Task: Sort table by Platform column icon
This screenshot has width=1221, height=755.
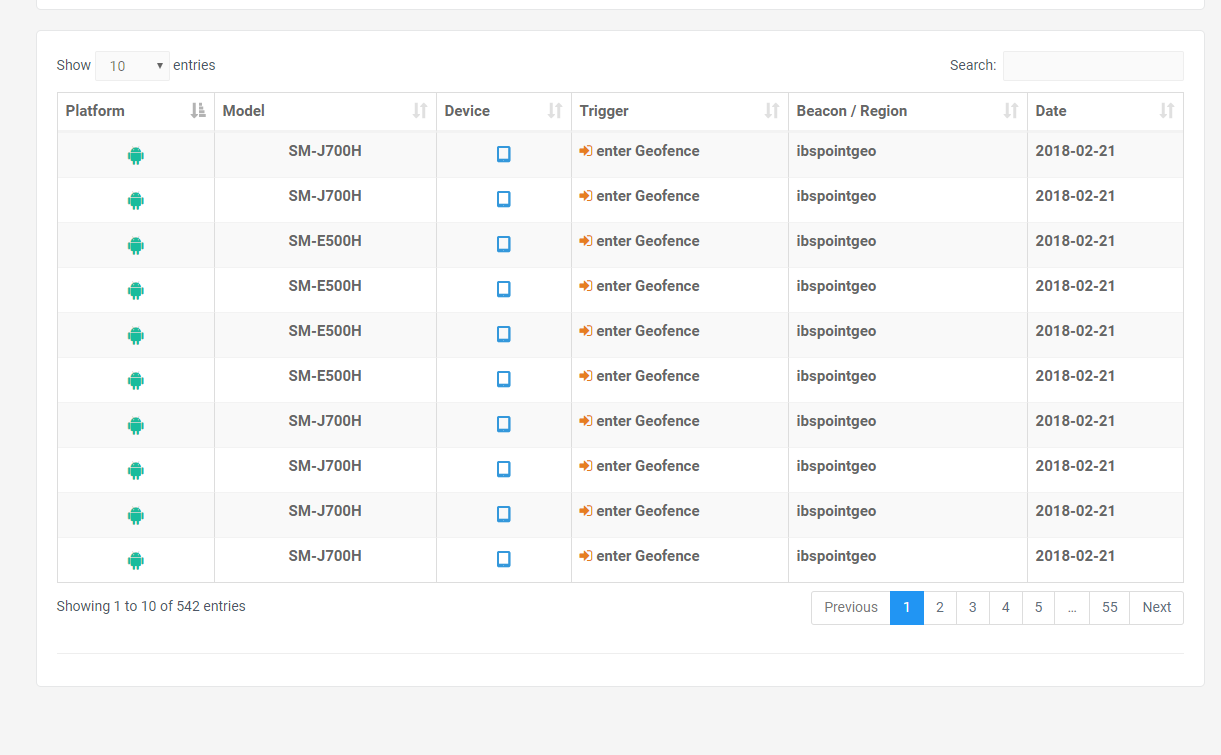Action: 198,111
